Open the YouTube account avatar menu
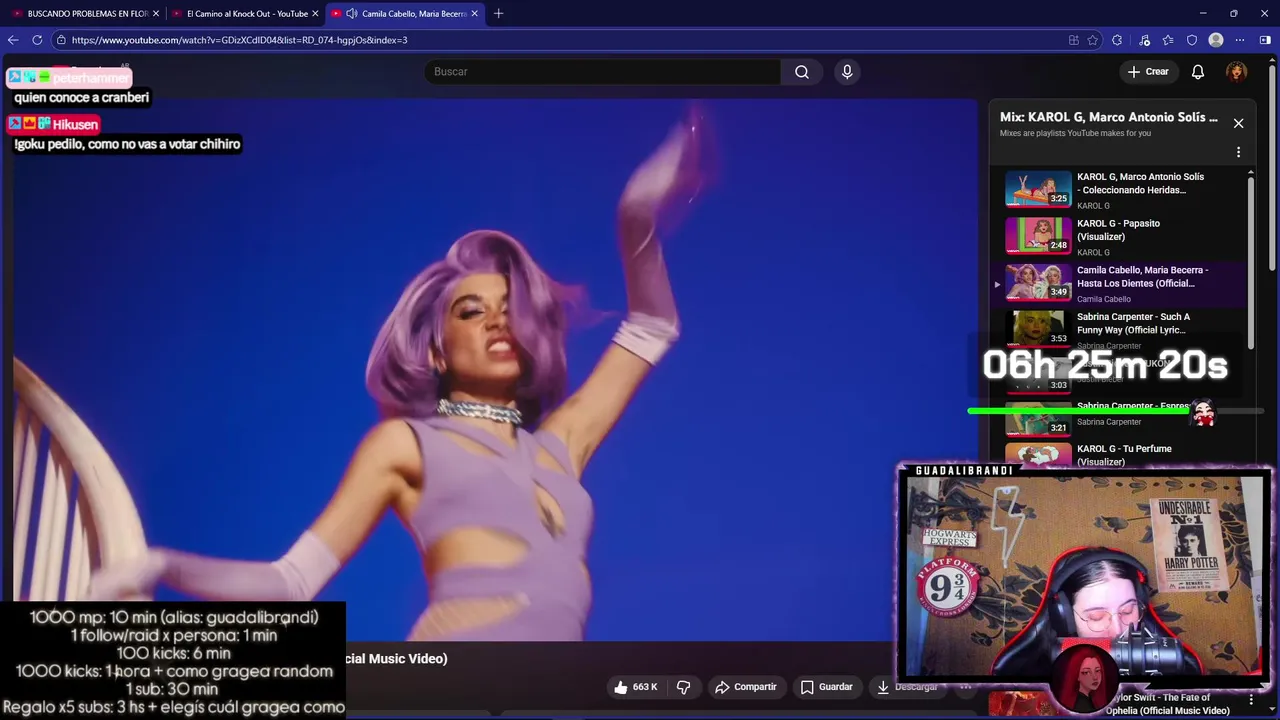The image size is (1280, 720). pos(1237,72)
